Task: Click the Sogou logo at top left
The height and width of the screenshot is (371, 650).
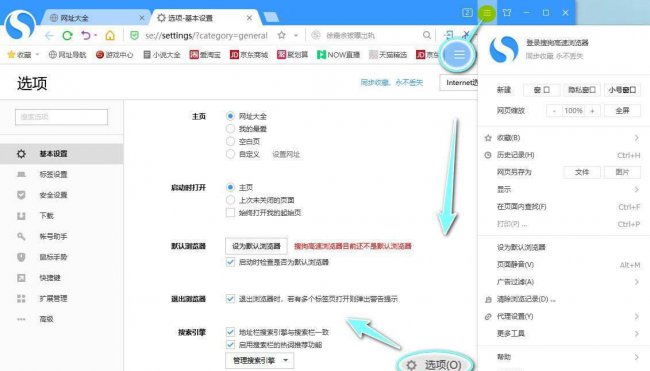Action: click(19, 25)
